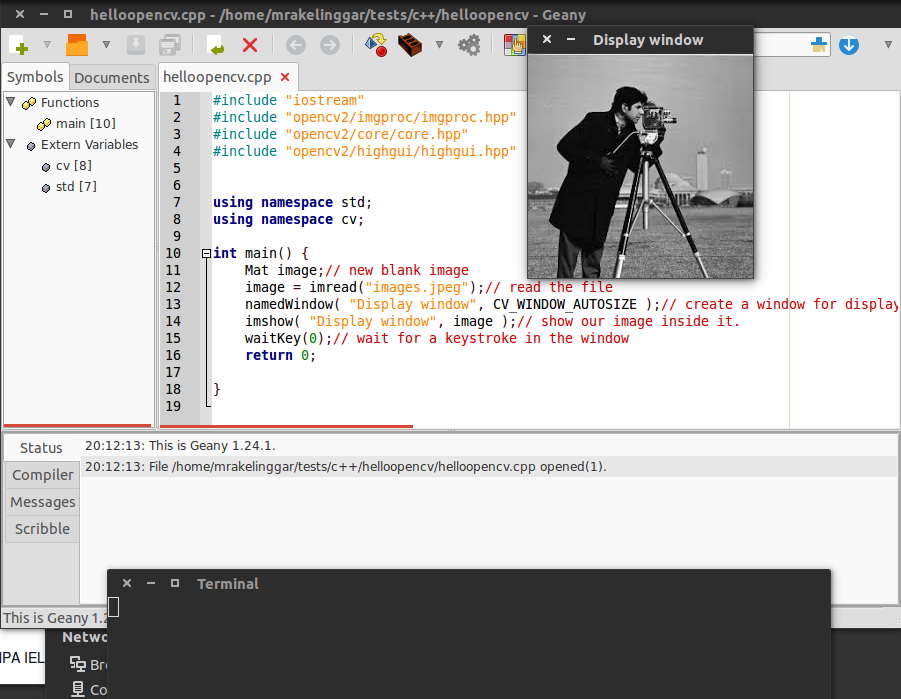This screenshot has height=699, width=901.
Task: Click the Run gears icon
Action: click(x=468, y=45)
